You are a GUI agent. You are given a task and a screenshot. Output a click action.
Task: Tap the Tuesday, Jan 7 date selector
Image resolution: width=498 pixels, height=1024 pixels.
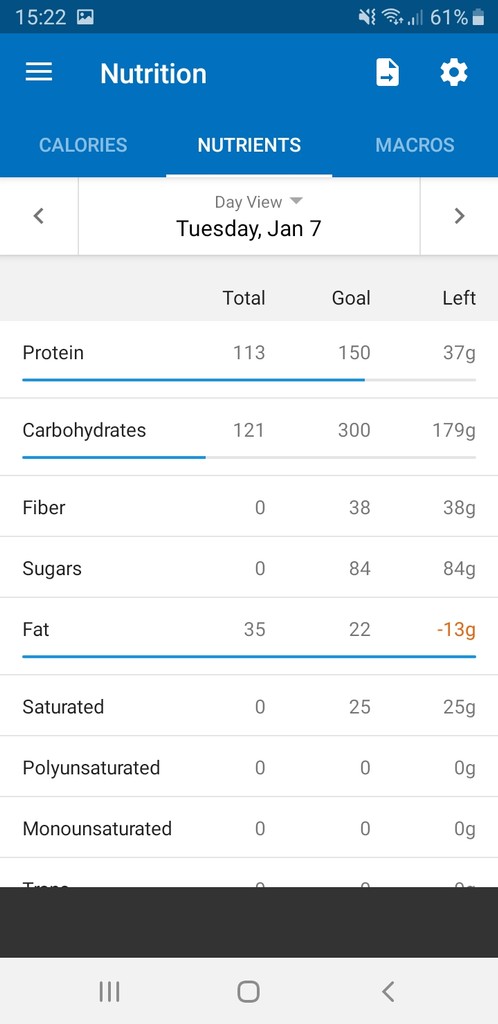point(249,229)
